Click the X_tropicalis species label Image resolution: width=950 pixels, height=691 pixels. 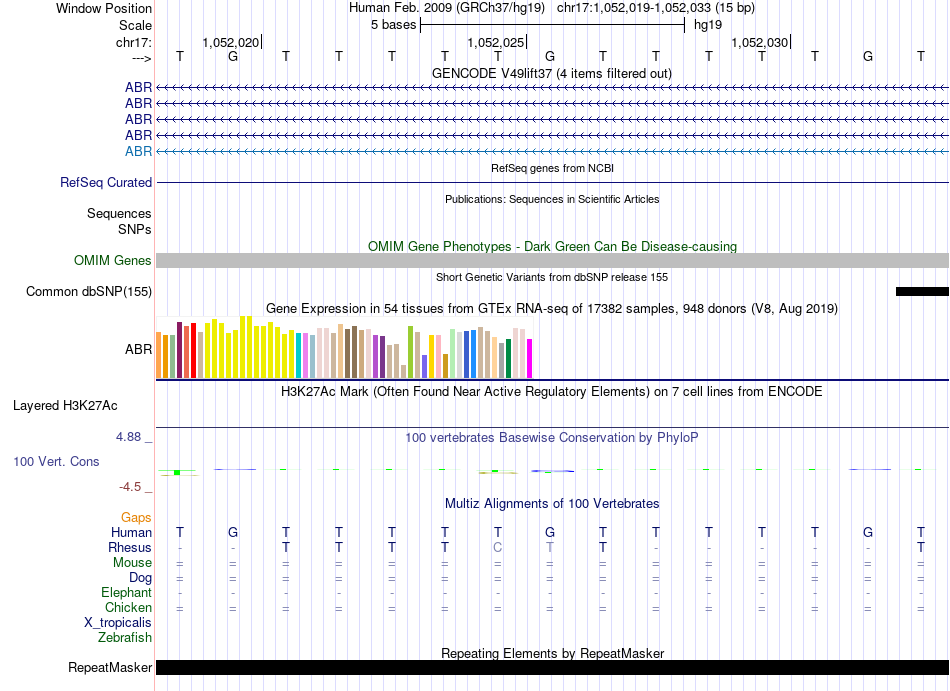click(x=118, y=623)
